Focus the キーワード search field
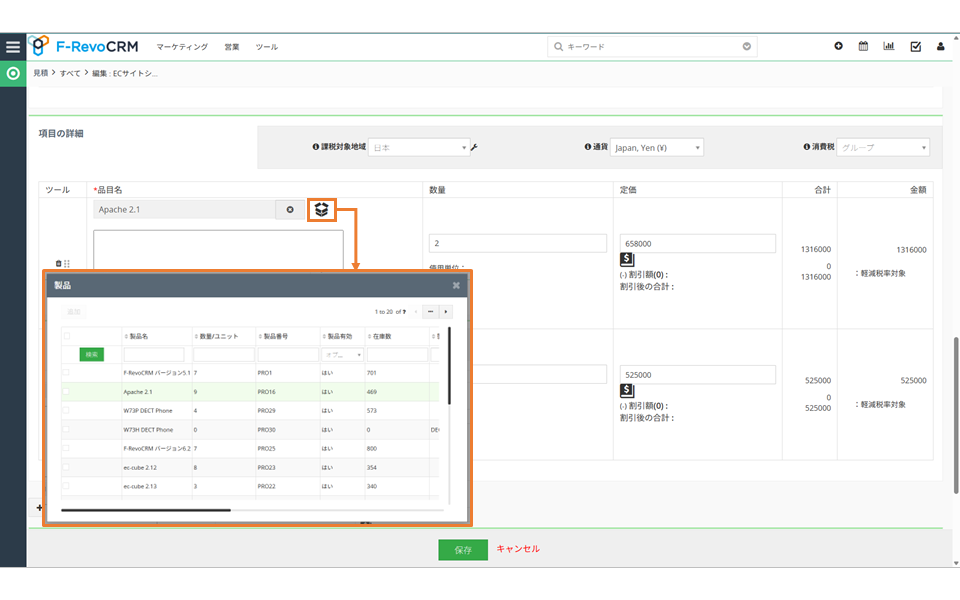 652,47
